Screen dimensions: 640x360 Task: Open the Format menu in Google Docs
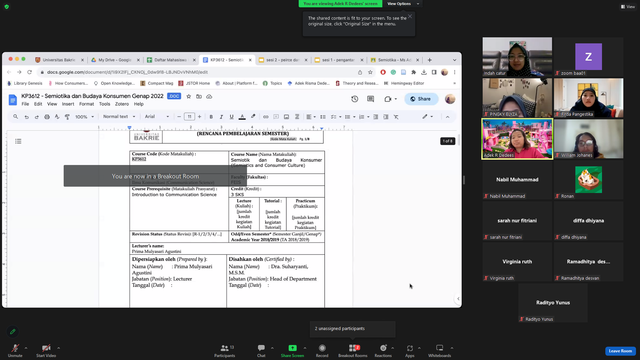pos(86,104)
